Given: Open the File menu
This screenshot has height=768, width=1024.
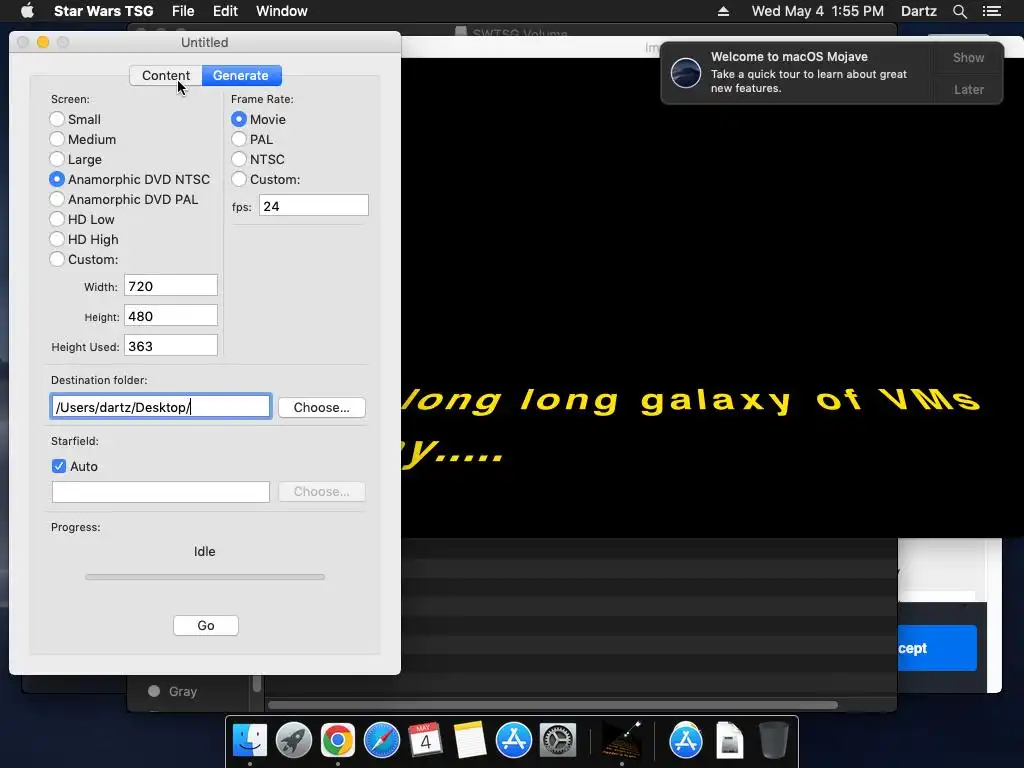Looking at the screenshot, I should pos(183,11).
